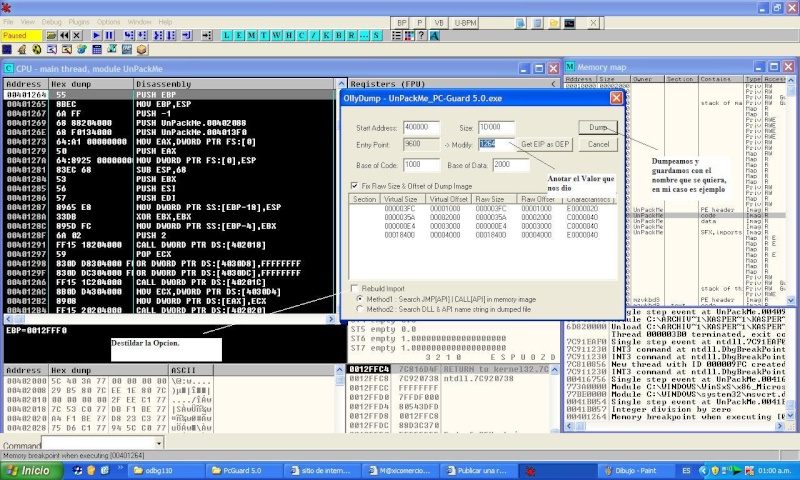Click the Run program play icon

click(96, 35)
